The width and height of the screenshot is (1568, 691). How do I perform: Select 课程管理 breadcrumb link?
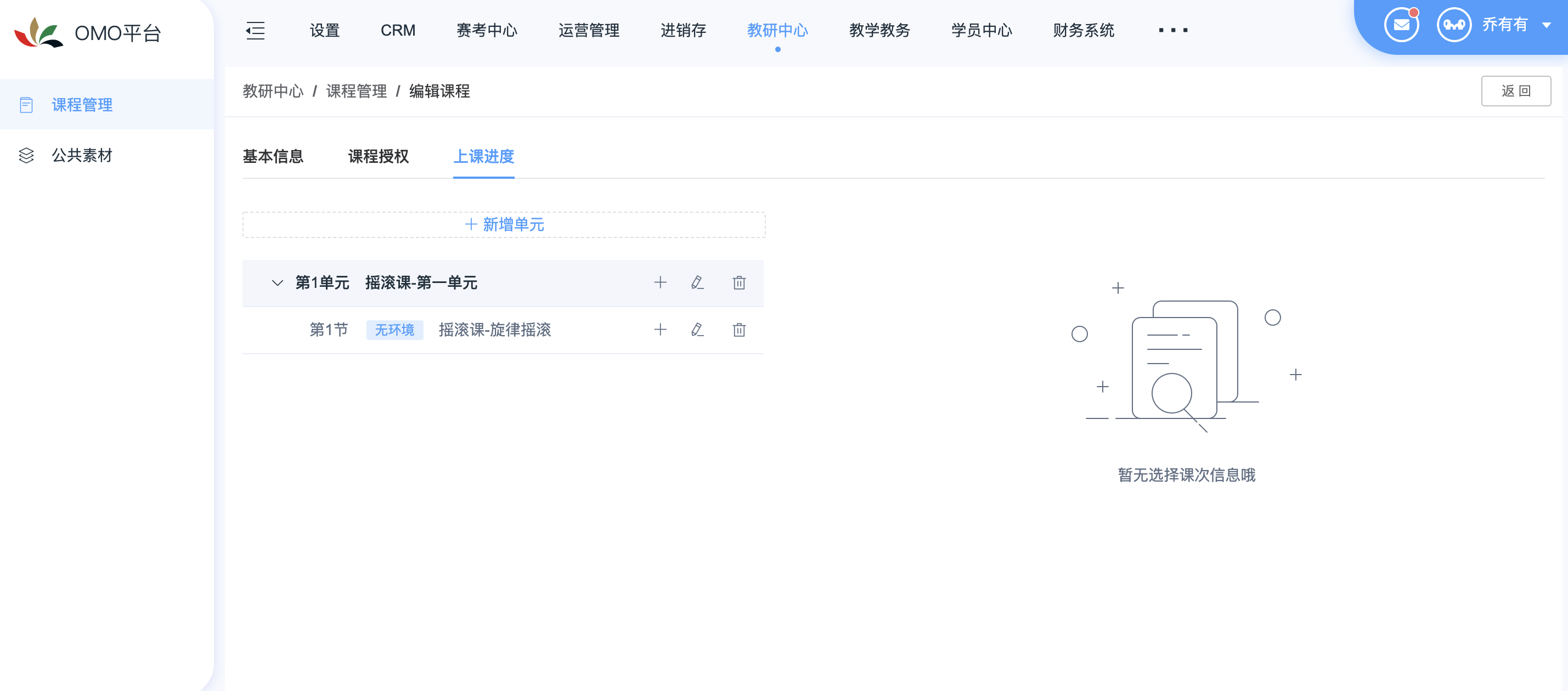[x=357, y=92]
